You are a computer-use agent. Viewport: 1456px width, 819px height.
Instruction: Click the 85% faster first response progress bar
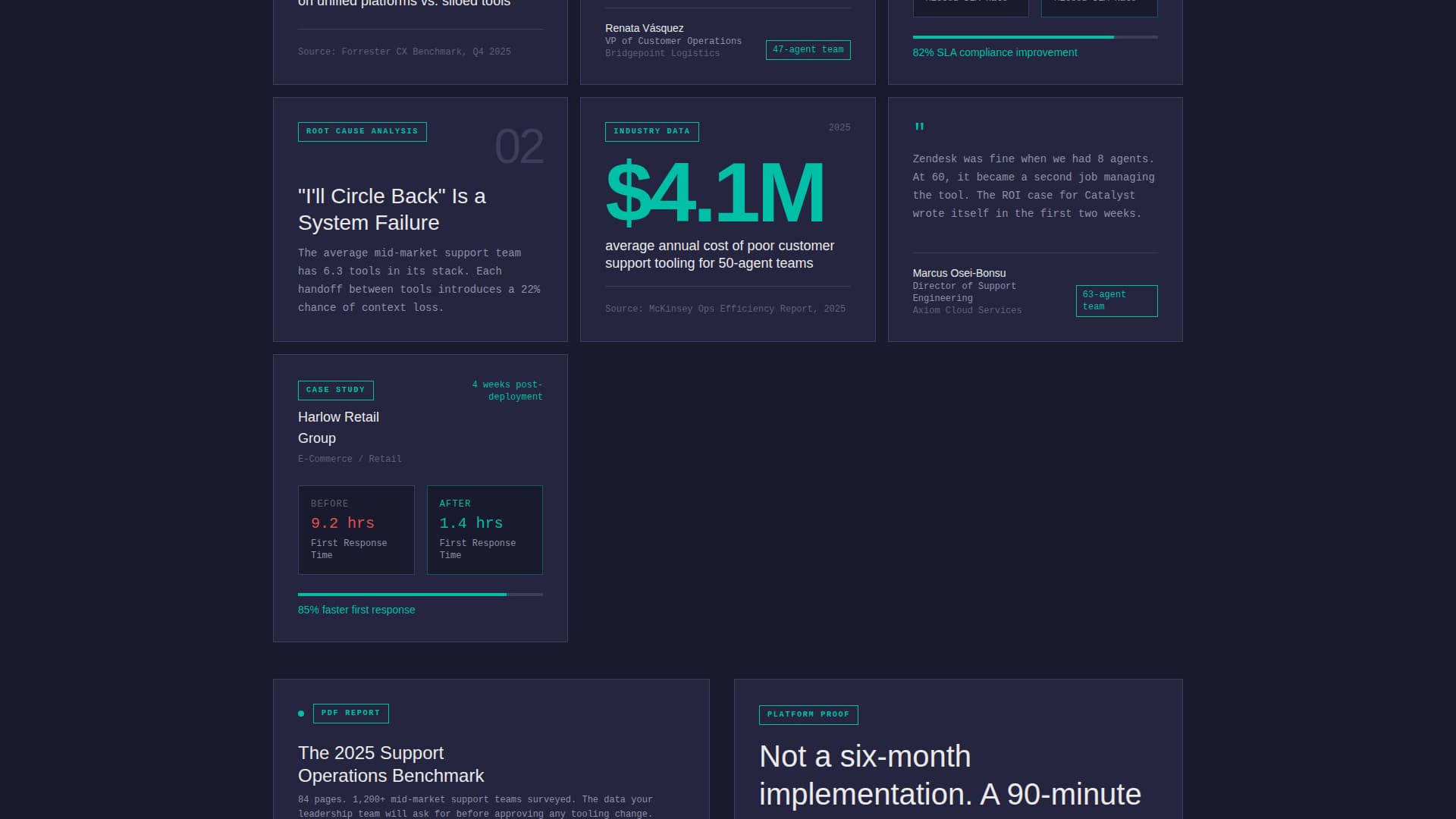point(420,595)
